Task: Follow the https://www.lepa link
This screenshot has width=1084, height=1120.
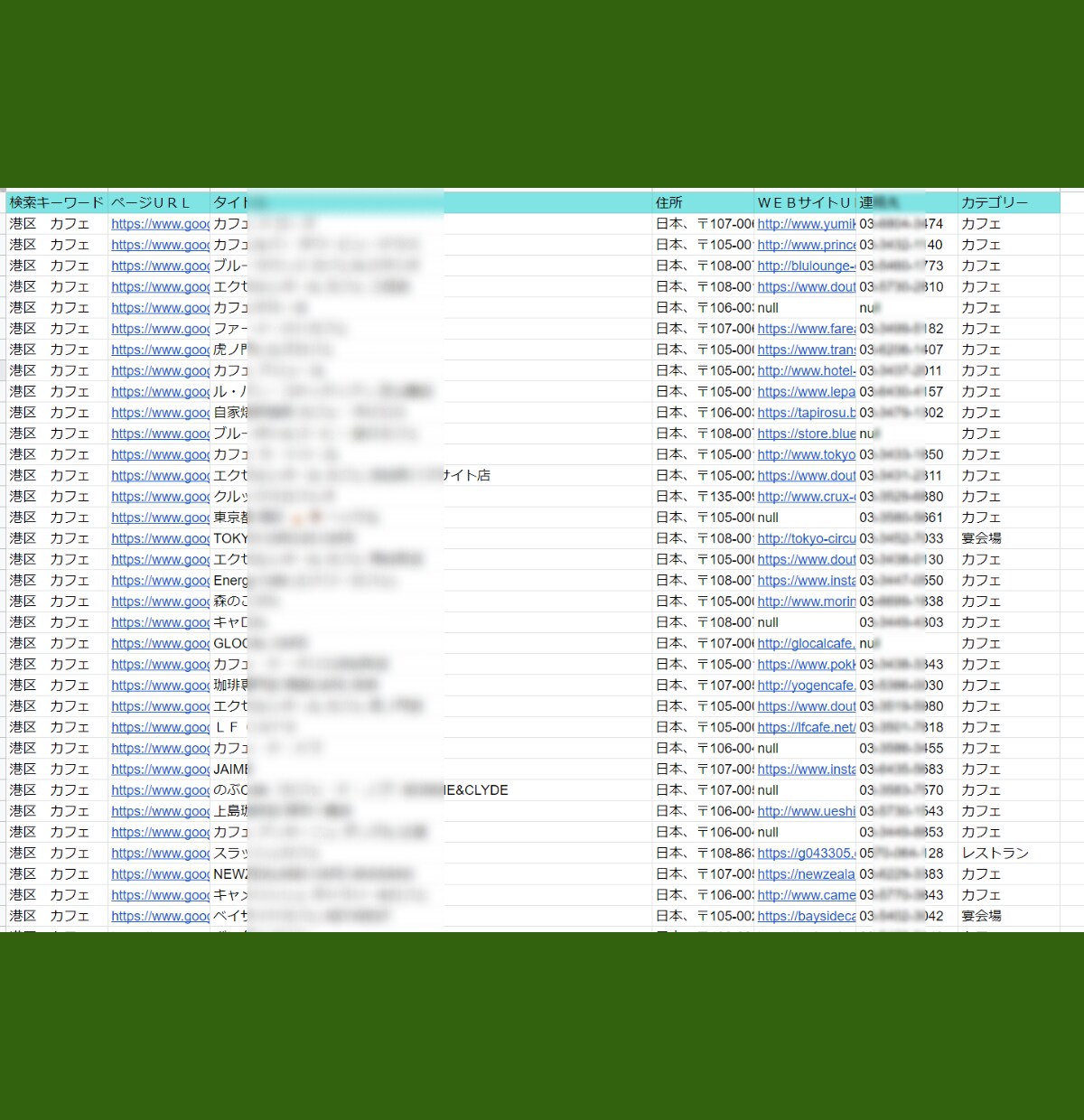Action: [807, 392]
